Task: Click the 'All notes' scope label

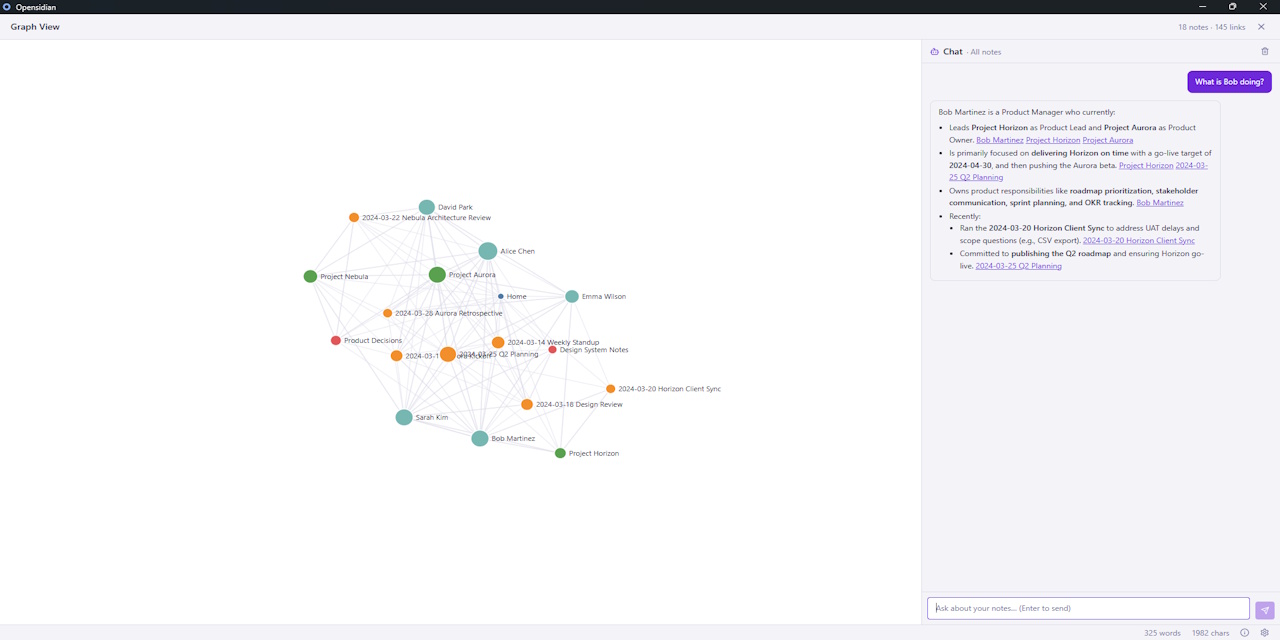Action: (985, 52)
